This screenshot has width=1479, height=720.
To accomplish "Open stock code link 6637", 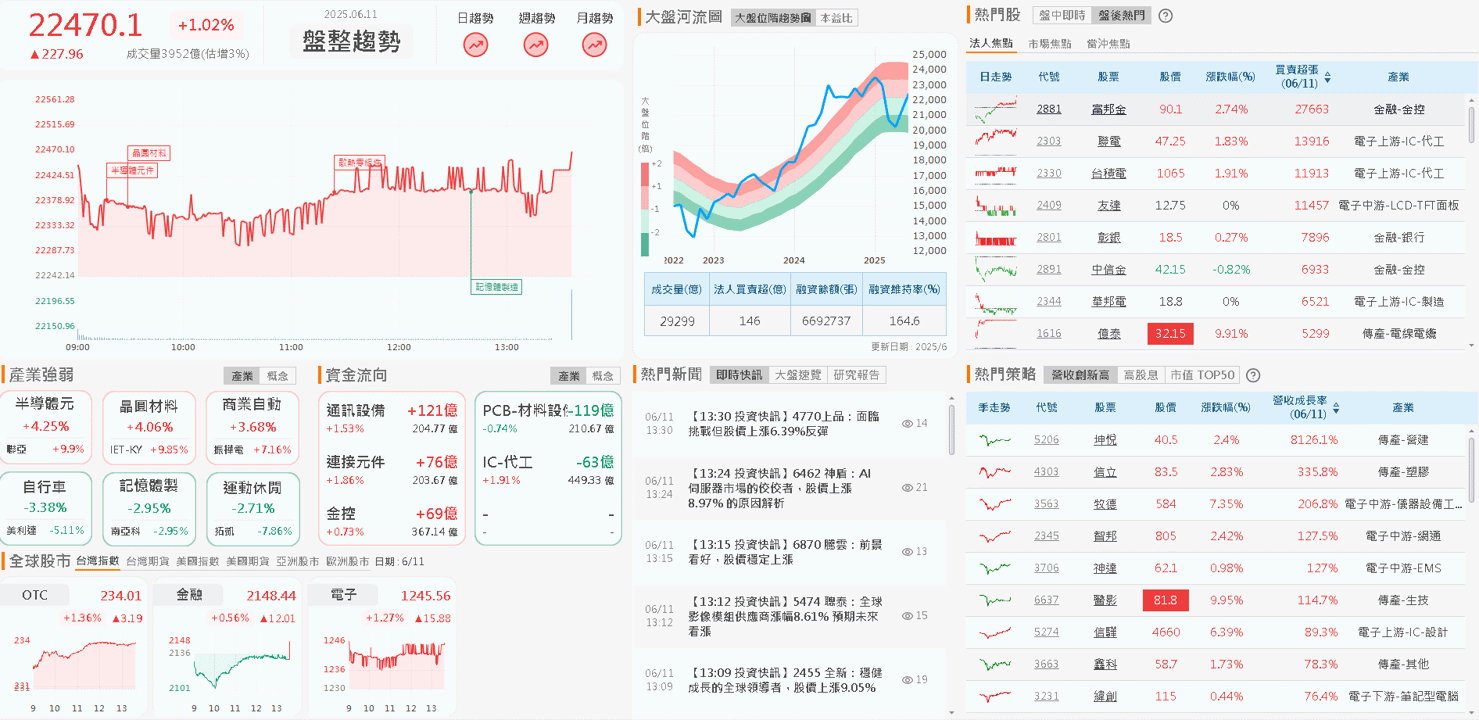I will tap(1046, 600).
